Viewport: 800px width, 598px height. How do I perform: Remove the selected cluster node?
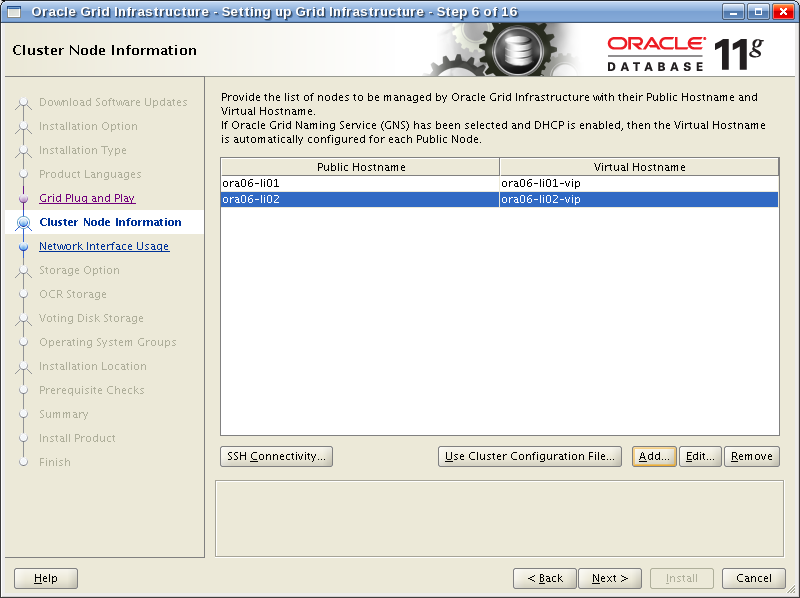(751, 456)
